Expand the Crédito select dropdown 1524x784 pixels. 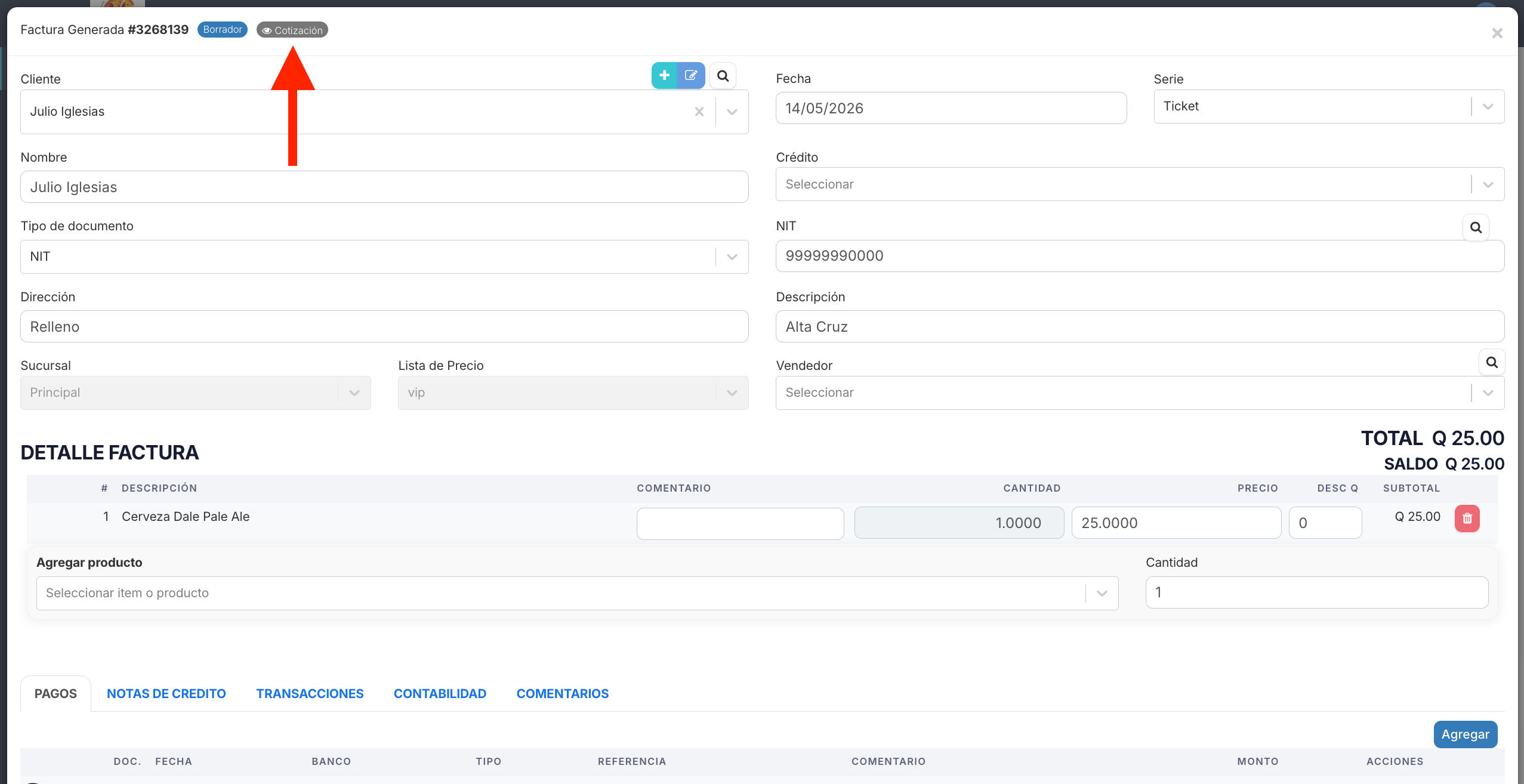(x=1140, y=184)
